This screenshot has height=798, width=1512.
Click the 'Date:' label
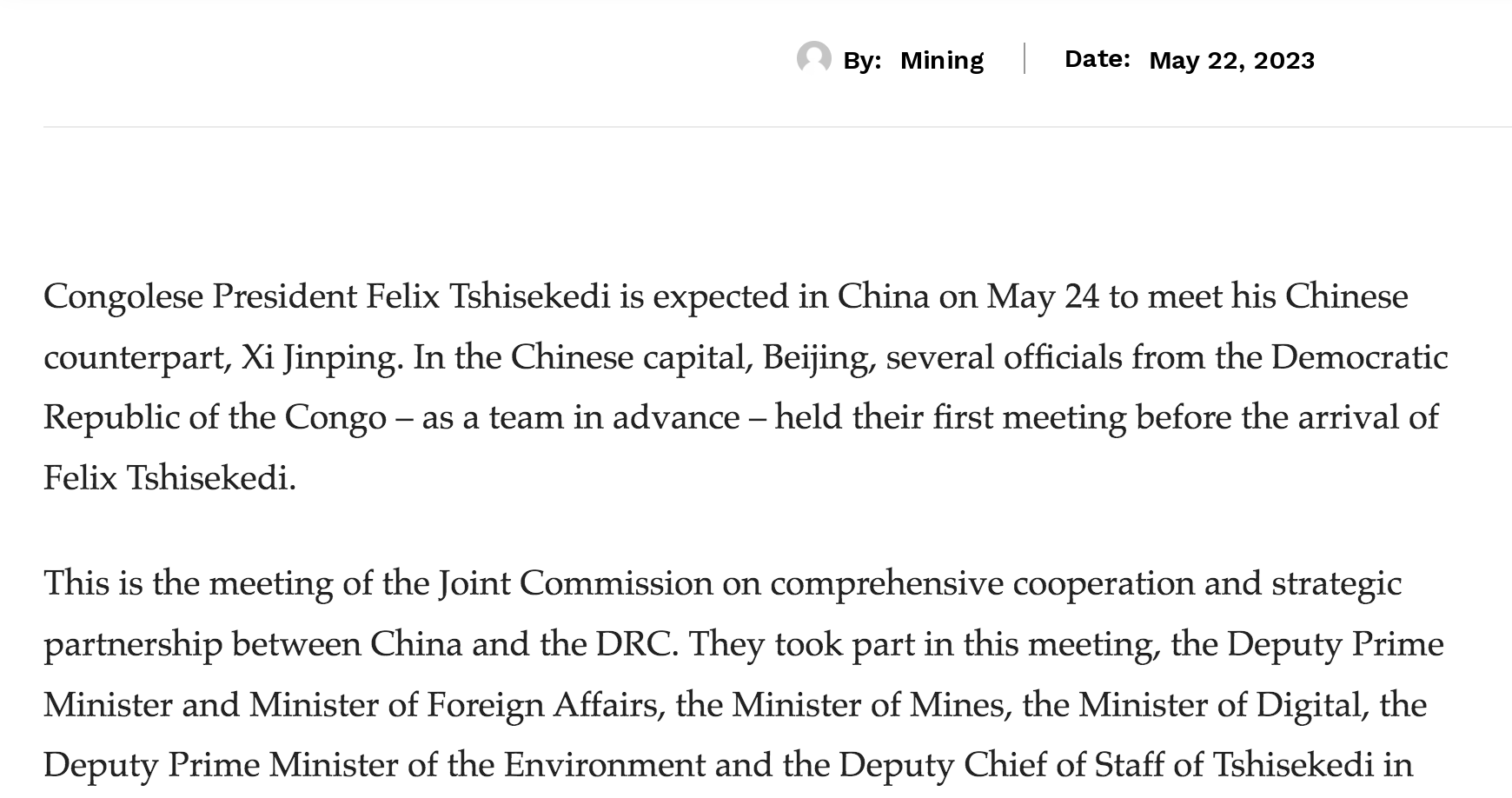[1098, 58]
